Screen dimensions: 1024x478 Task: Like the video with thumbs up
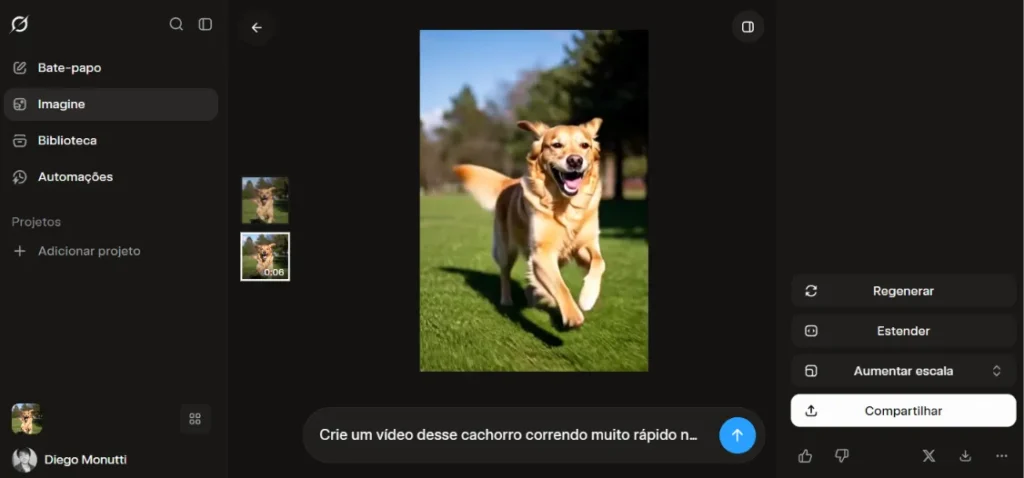click(805, 456)
